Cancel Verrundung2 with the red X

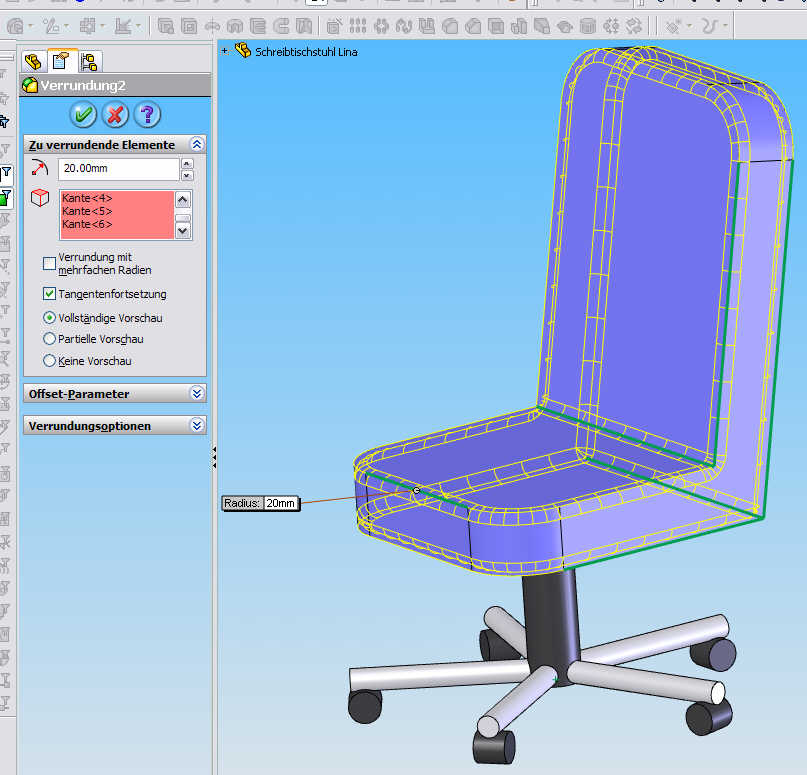point(115,114)
